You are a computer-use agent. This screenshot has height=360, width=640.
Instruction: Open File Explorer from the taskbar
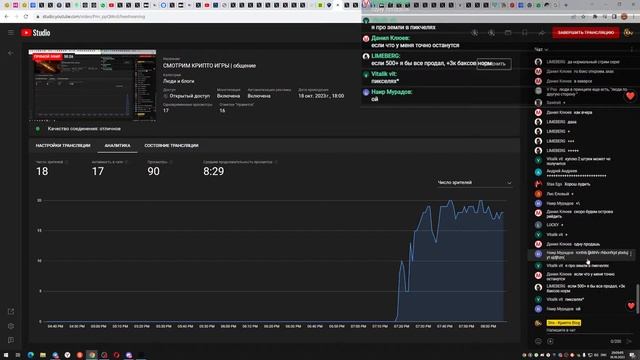[43, 355]
